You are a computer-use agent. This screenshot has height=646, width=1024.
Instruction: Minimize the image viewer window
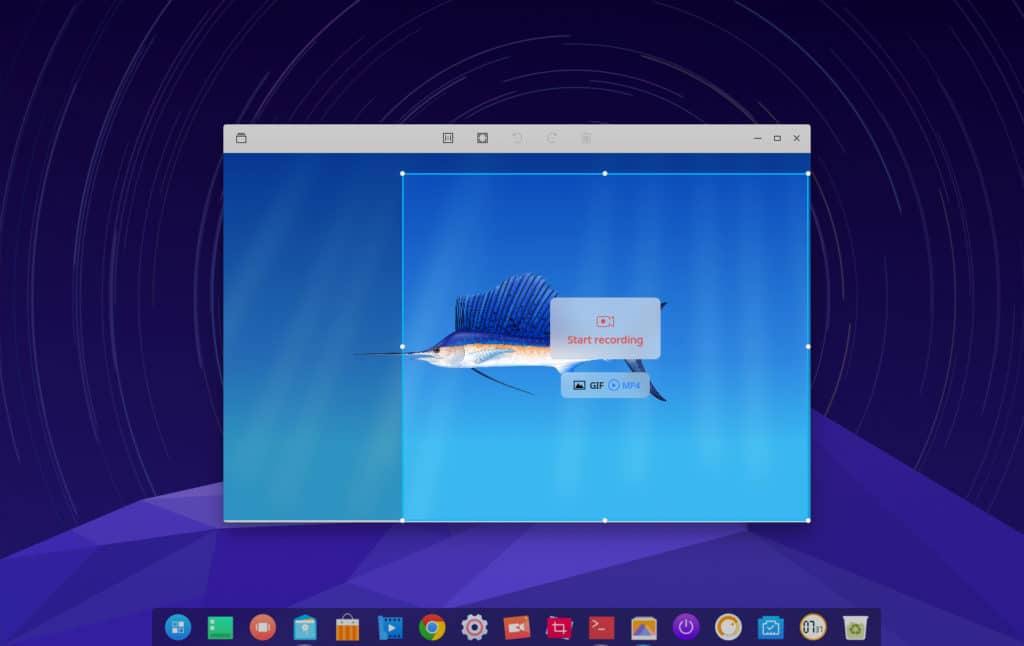click(x=758, y=138)
